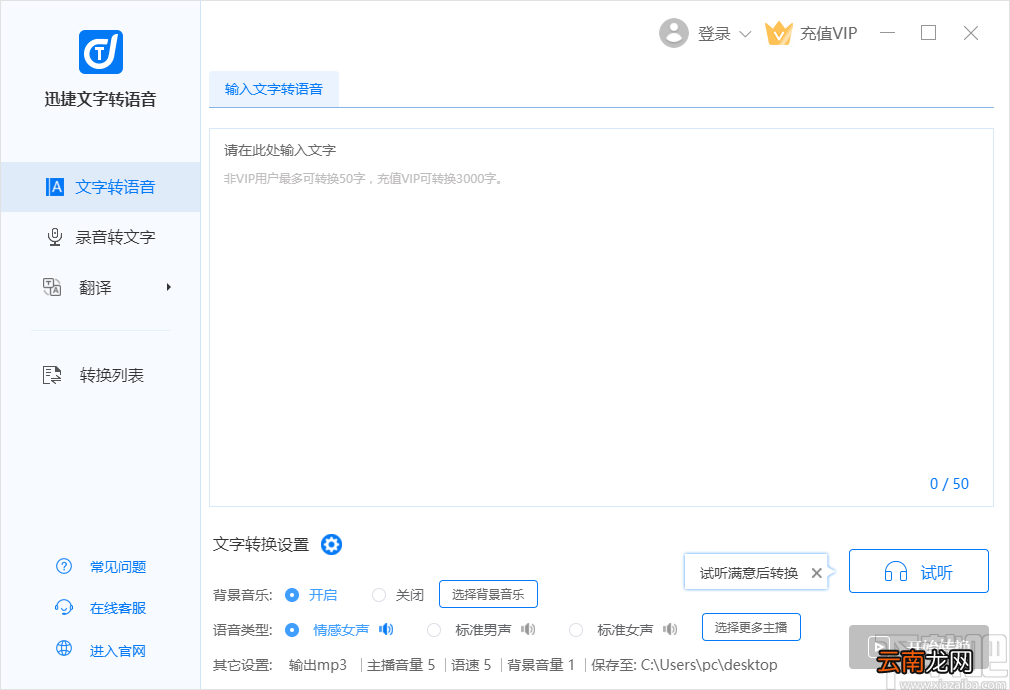
Task: Choose 情感女声 voice type
Action: pos(292,629)
